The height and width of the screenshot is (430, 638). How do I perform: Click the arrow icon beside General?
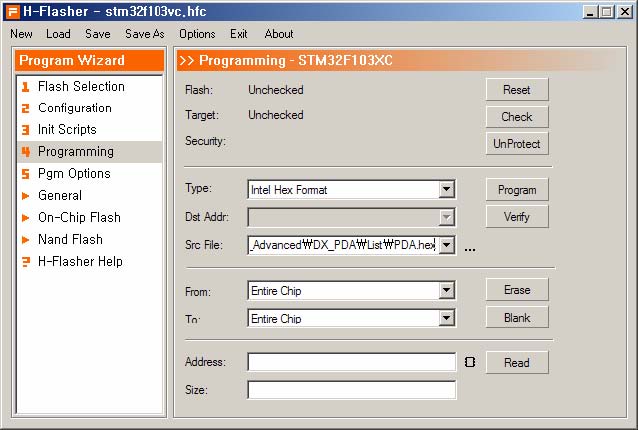pyautogui.click(x=25, y=196)
